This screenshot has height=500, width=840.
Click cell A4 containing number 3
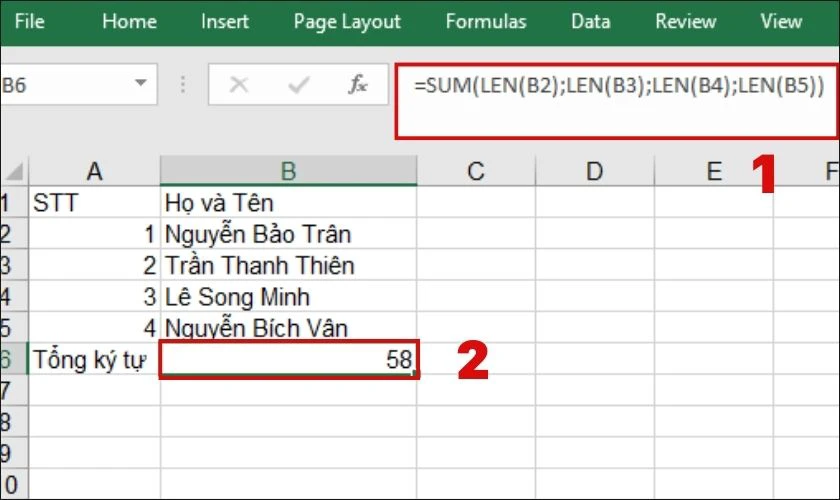(94, 296)
